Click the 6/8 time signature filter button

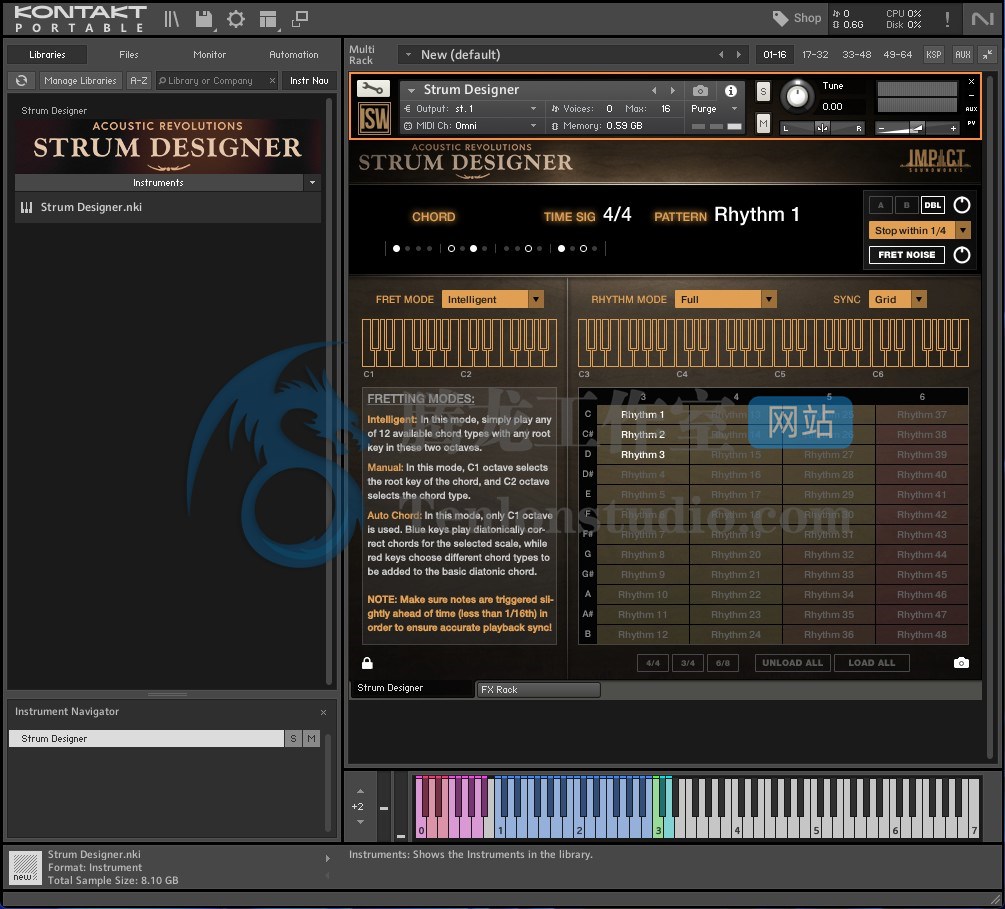pos(723,663)
